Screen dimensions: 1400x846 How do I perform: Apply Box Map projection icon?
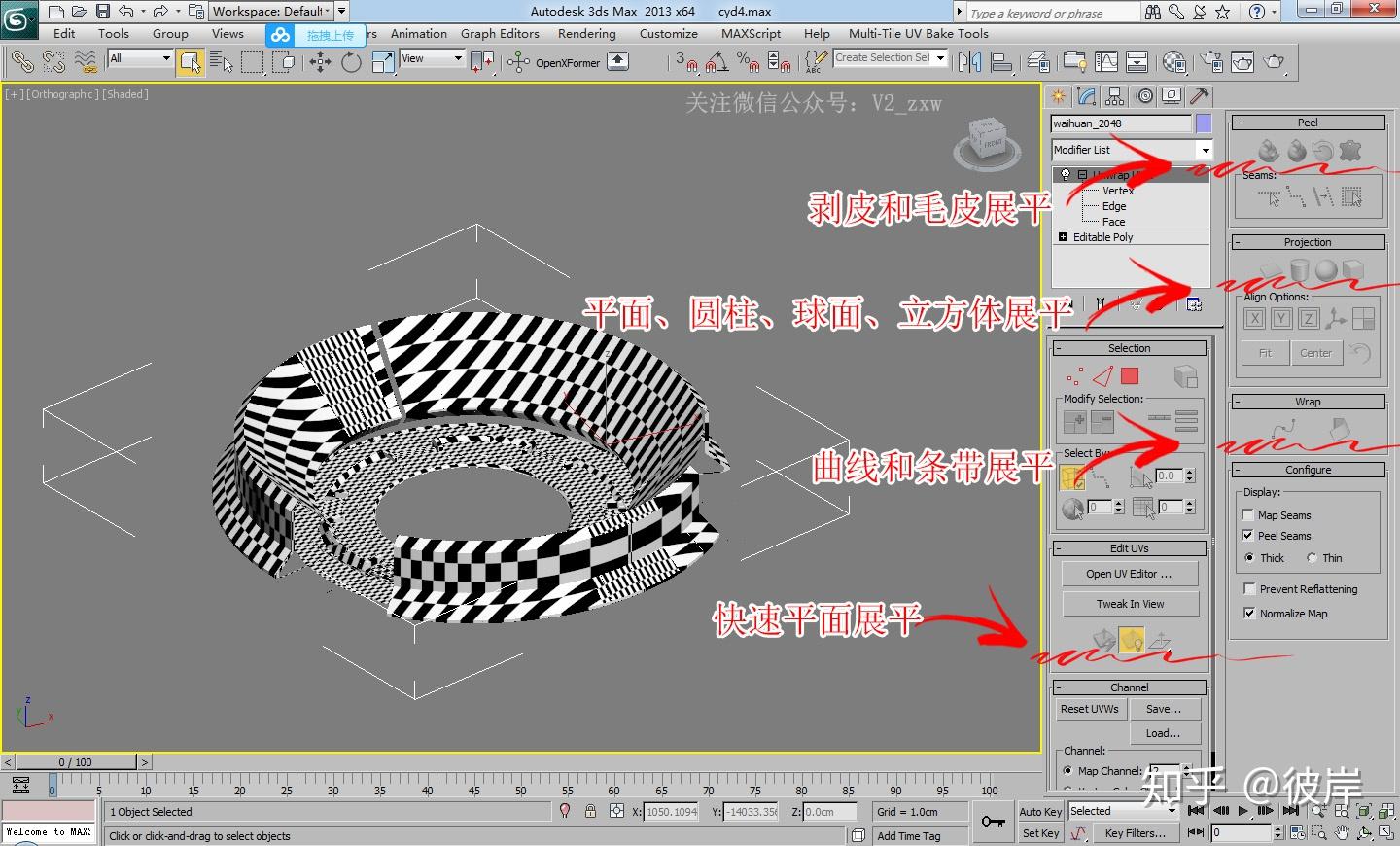coord(1353,269)
